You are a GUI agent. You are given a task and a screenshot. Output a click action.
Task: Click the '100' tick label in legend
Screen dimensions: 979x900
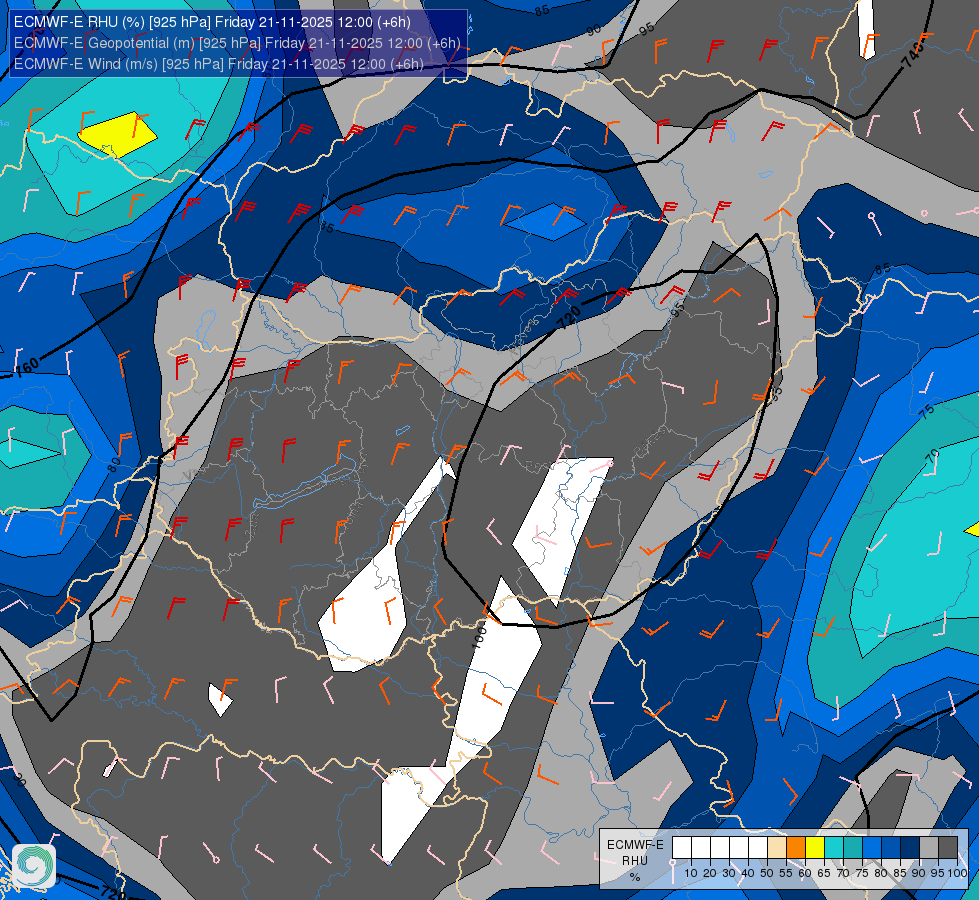[x=958, y=873]
